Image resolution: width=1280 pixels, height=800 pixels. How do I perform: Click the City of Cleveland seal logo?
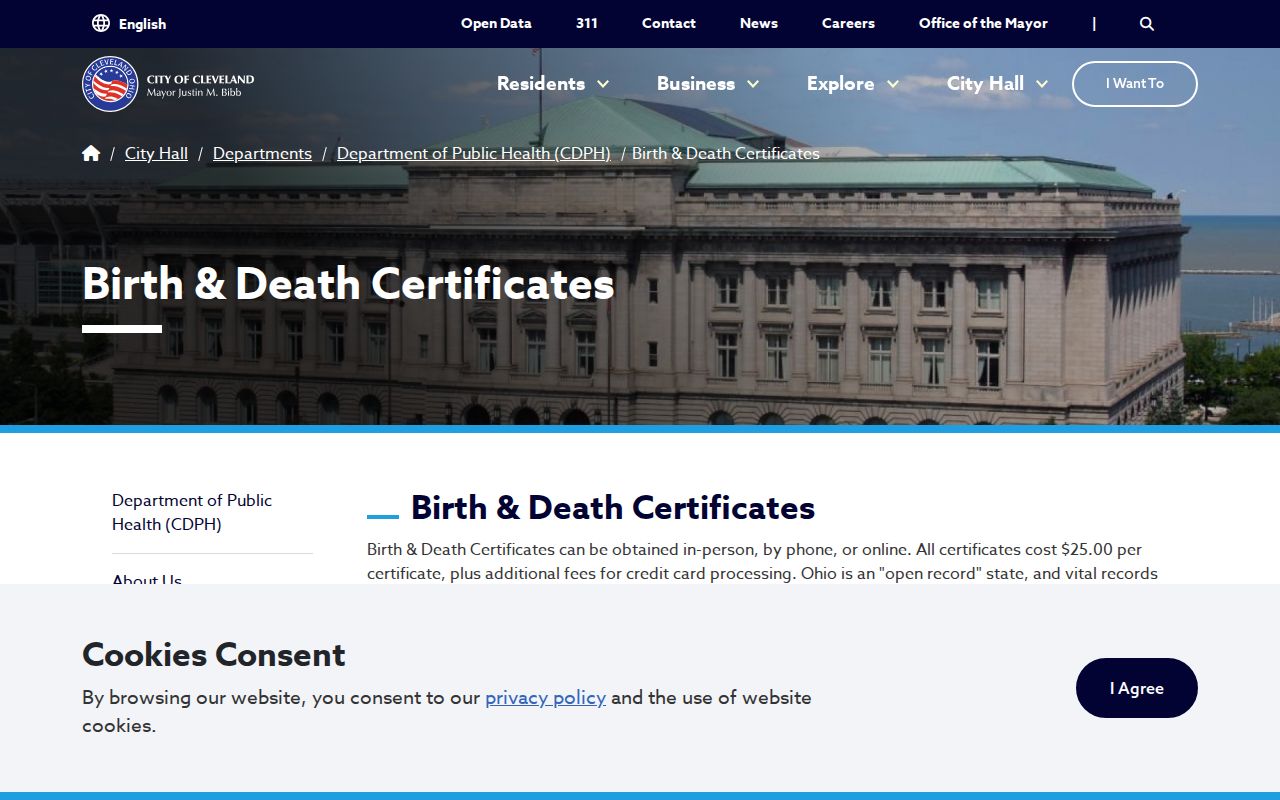(x=110, y=84)
